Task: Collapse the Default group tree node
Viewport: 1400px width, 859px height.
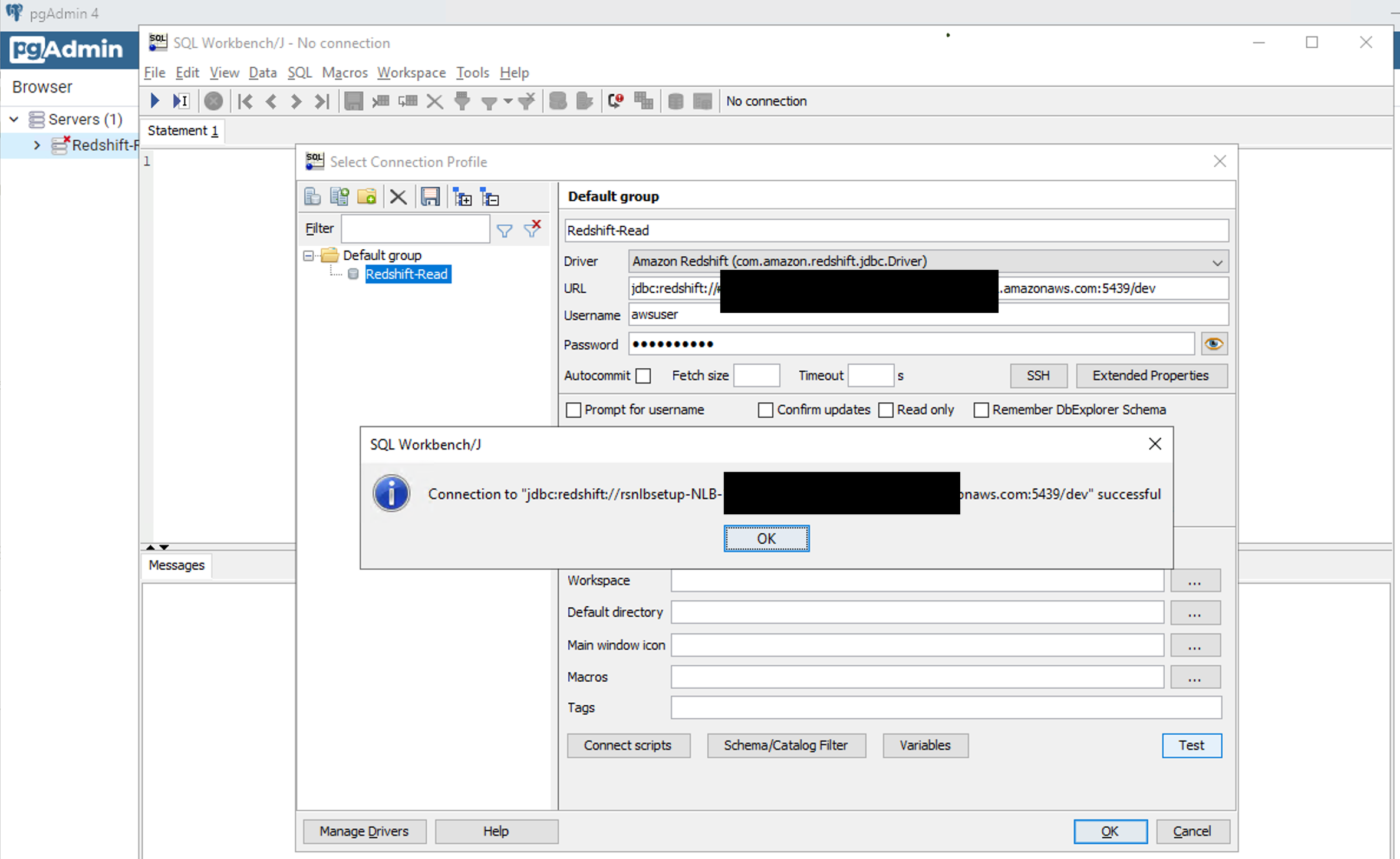Action: pos(308,256)
